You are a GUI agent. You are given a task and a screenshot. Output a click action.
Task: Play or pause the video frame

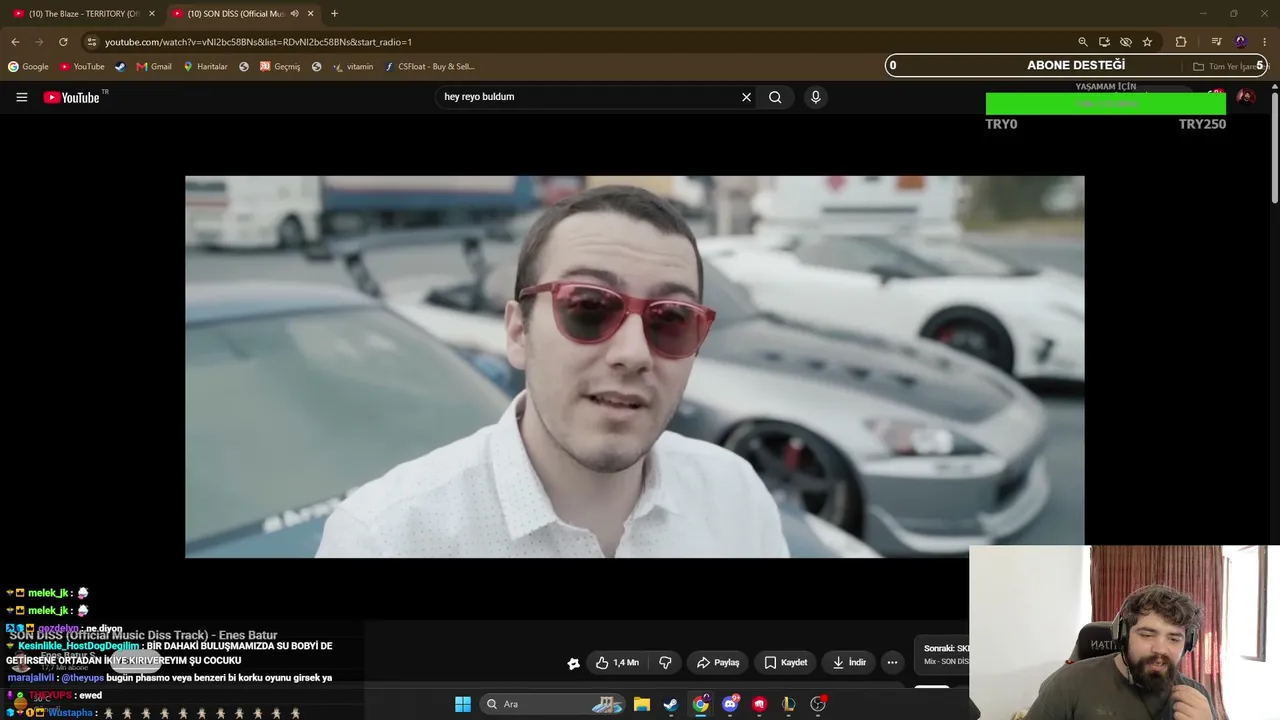[634, 367]
